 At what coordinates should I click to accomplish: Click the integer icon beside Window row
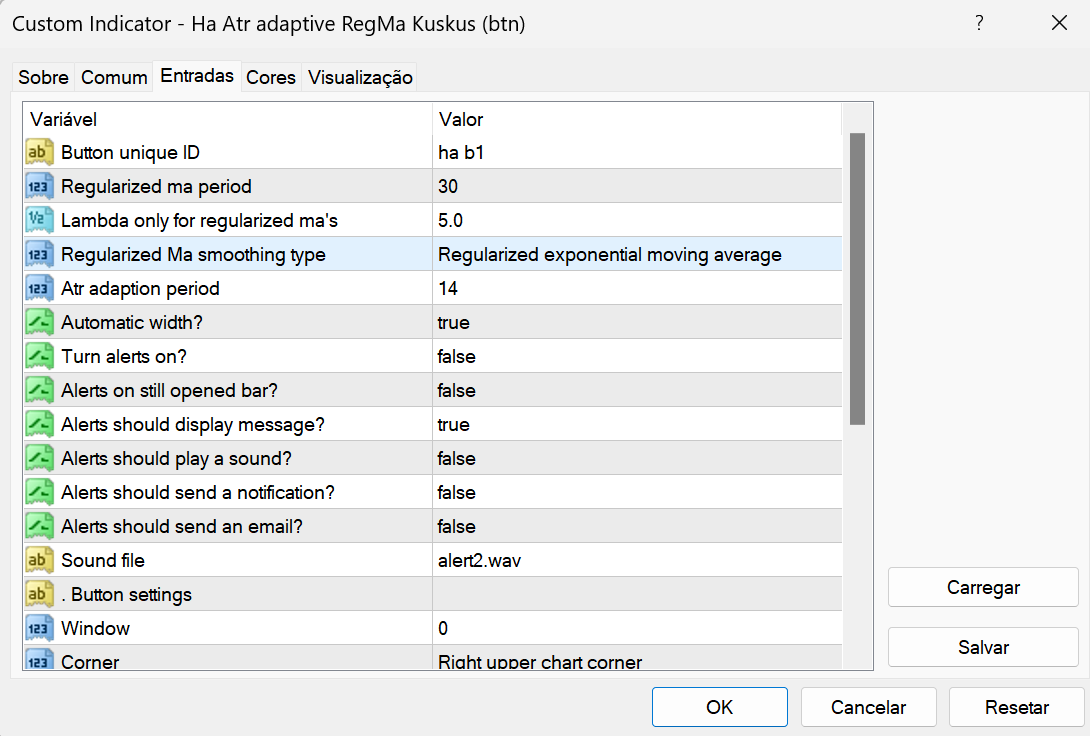click(x=39, y=629)
